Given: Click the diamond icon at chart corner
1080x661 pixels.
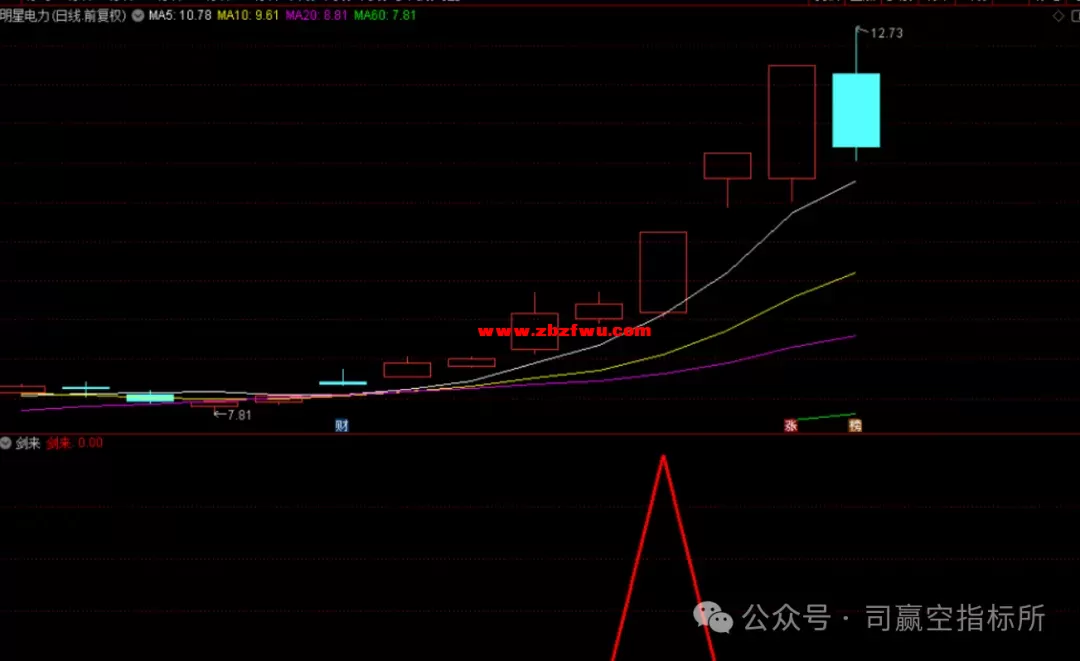Looking at the screenshot, I should coord(1059,16).
